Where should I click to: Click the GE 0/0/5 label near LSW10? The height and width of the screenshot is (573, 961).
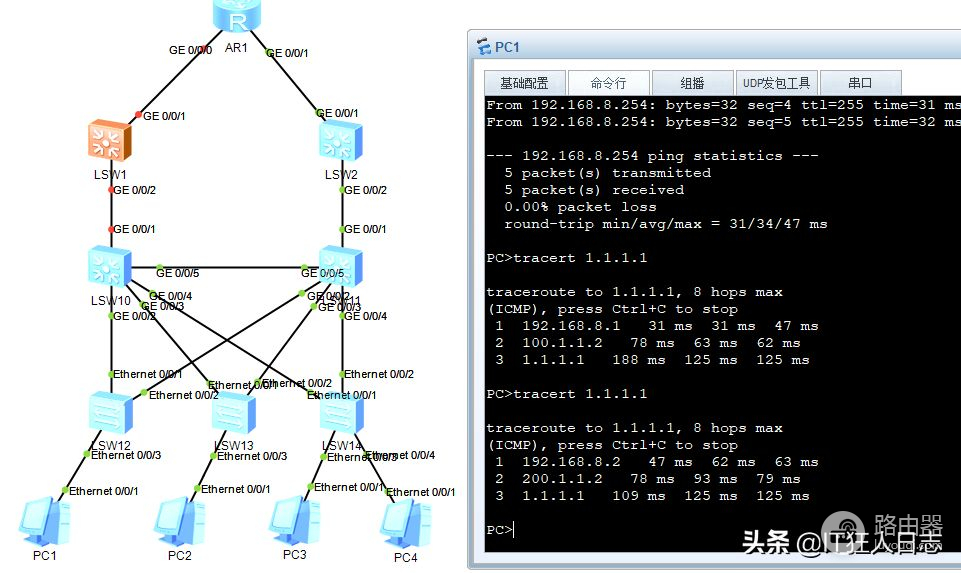pos(178,273)
